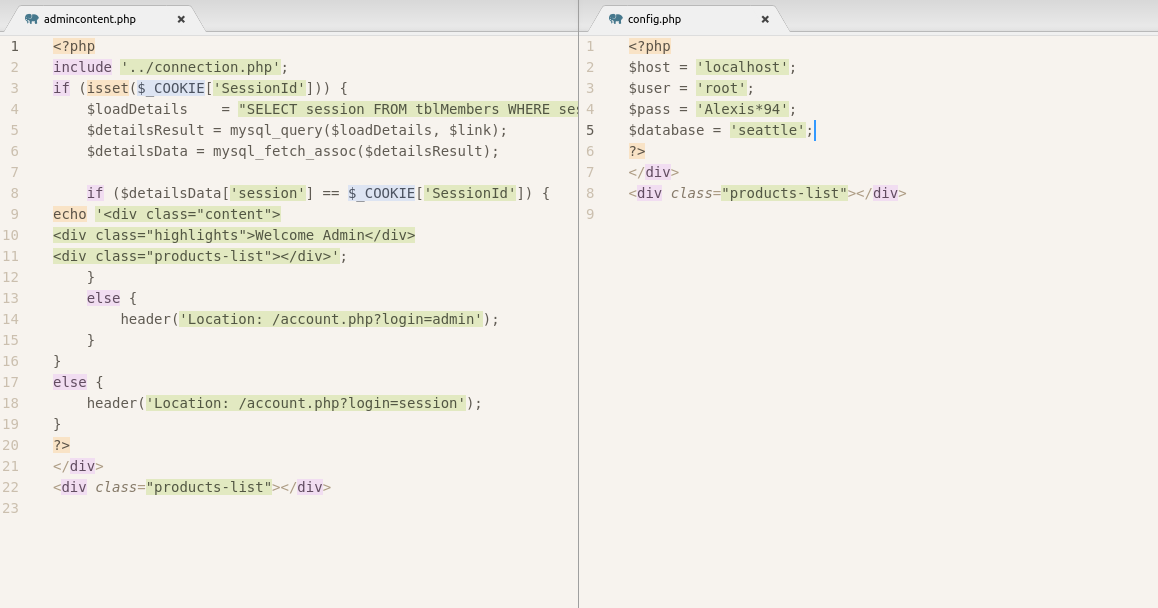The width and height of the screenshot is (1158, 608).
Task: Click the 'root' user value
Action: point(721,88)
